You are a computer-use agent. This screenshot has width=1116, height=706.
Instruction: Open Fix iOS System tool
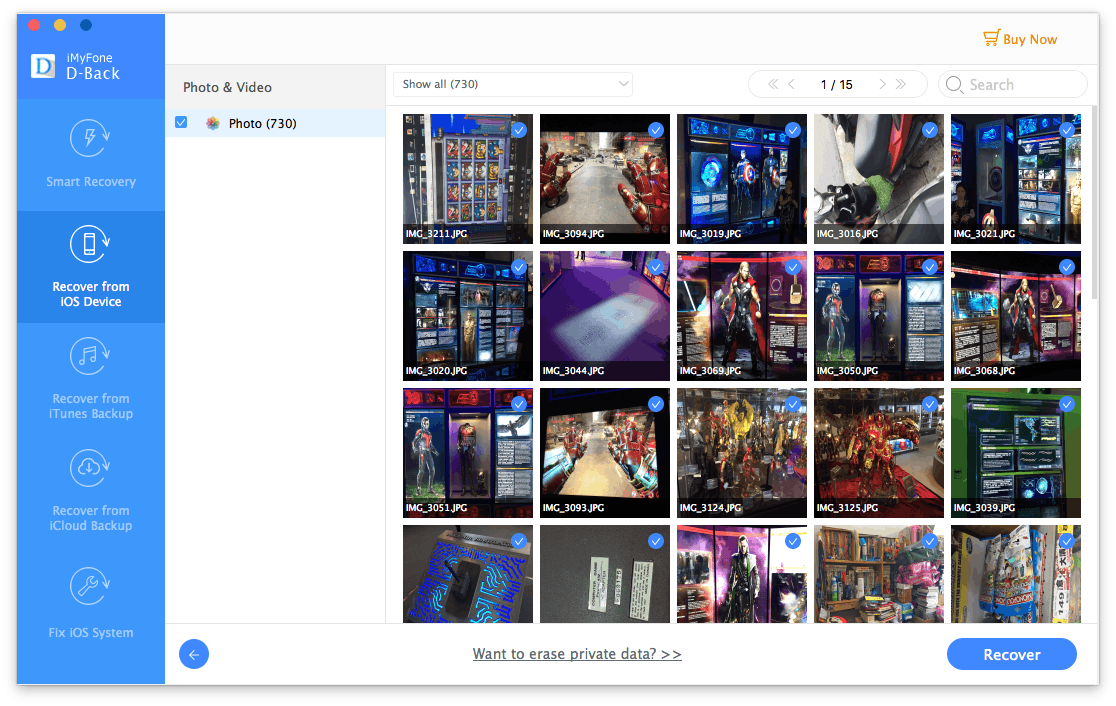point(90,603)
